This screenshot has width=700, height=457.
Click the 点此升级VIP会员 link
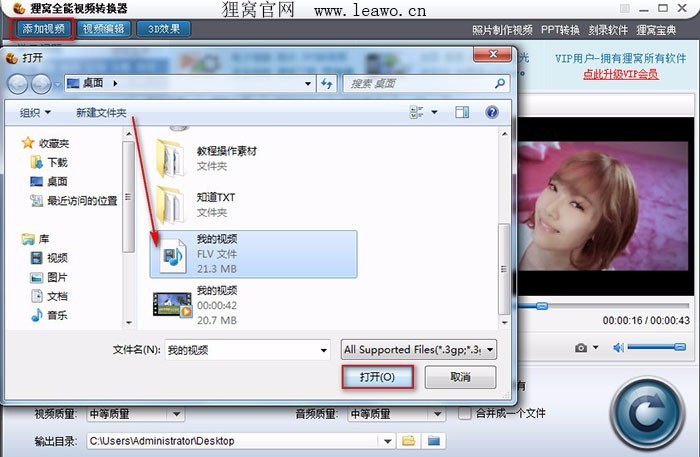621,74
